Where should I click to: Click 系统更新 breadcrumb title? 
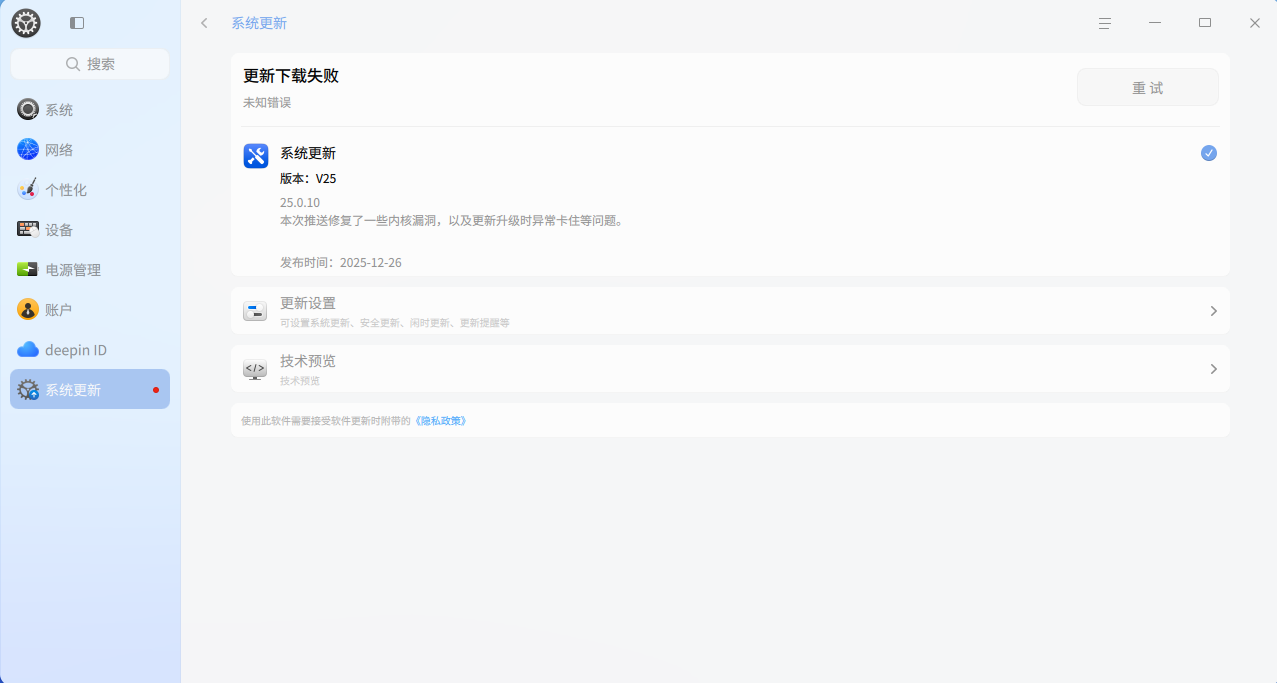click(259, 23)
